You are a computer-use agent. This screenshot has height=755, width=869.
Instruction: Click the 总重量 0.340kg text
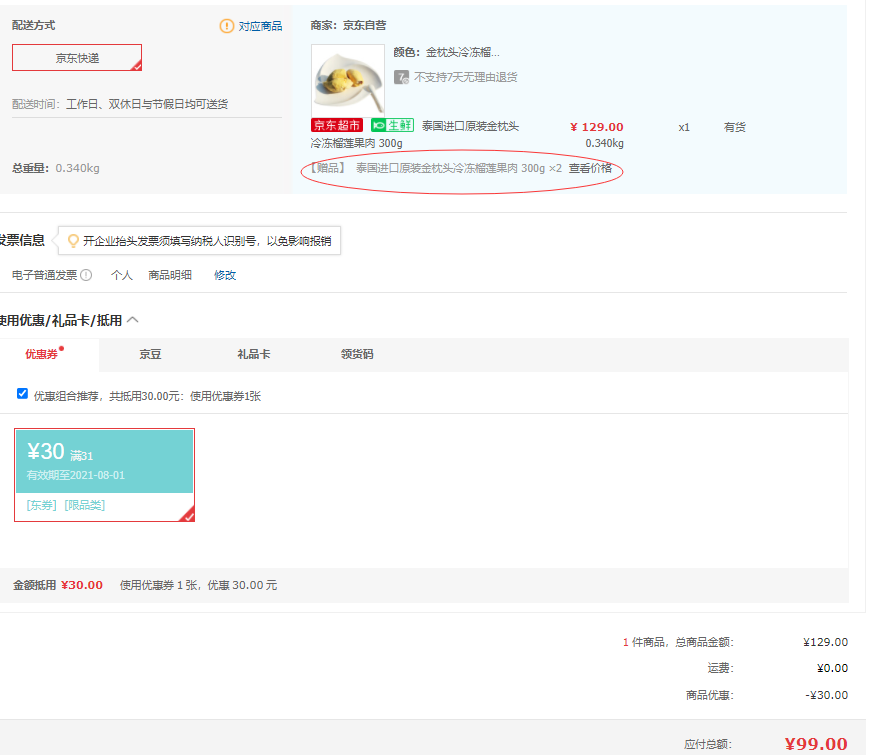[56, 168]
